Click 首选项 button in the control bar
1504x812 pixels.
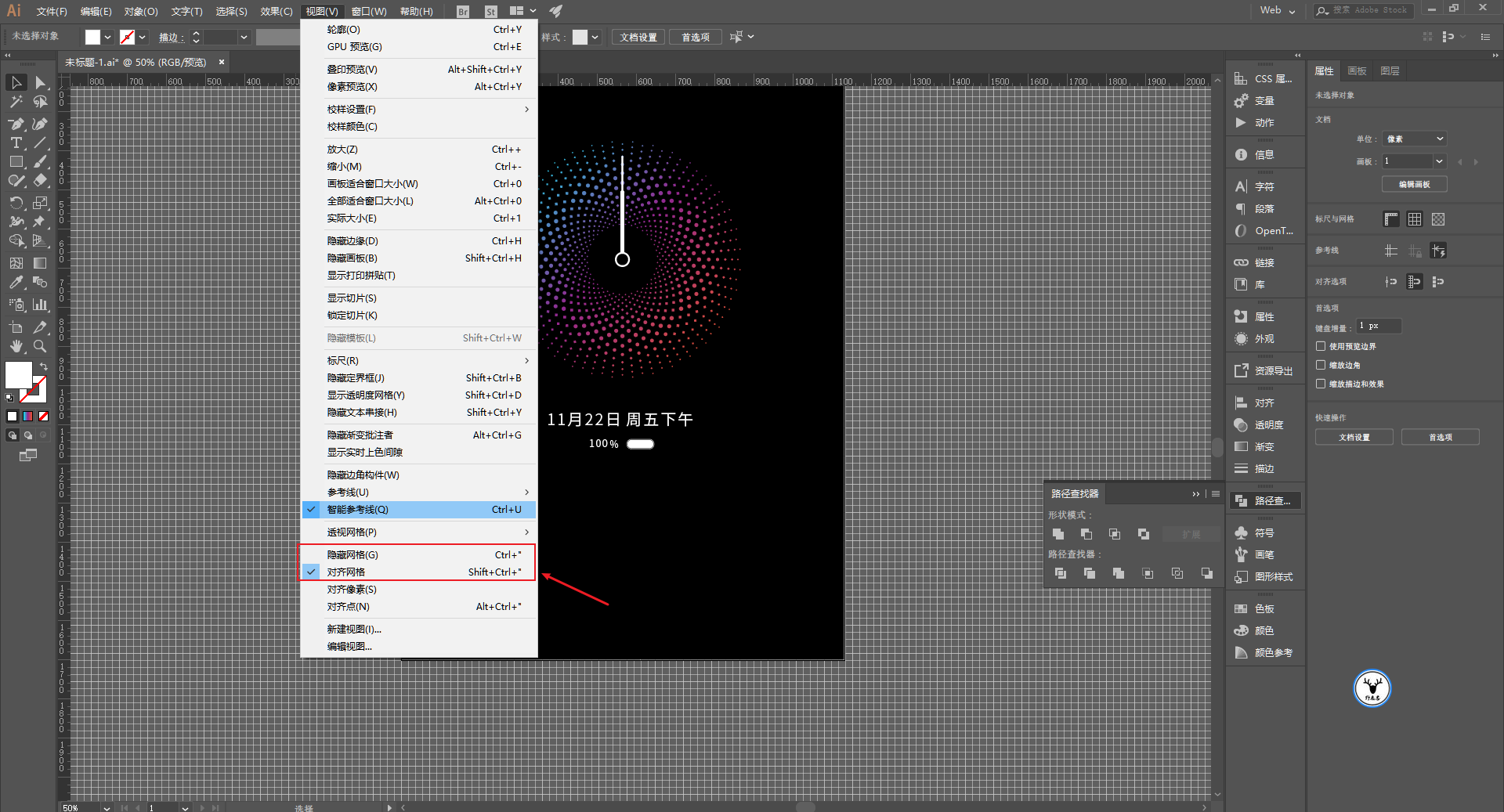(x=696, y=37)
